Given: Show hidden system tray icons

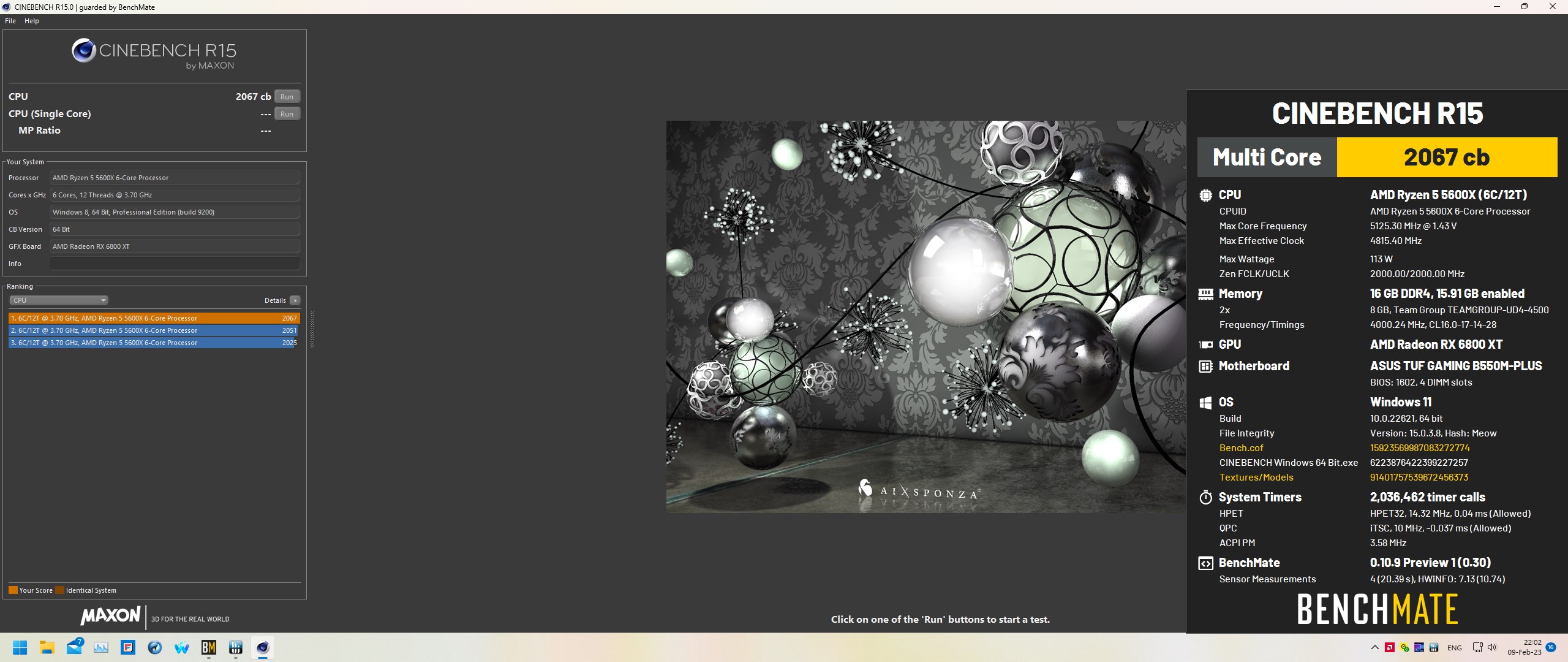Looking at the screenshot, I should 1375,647.
